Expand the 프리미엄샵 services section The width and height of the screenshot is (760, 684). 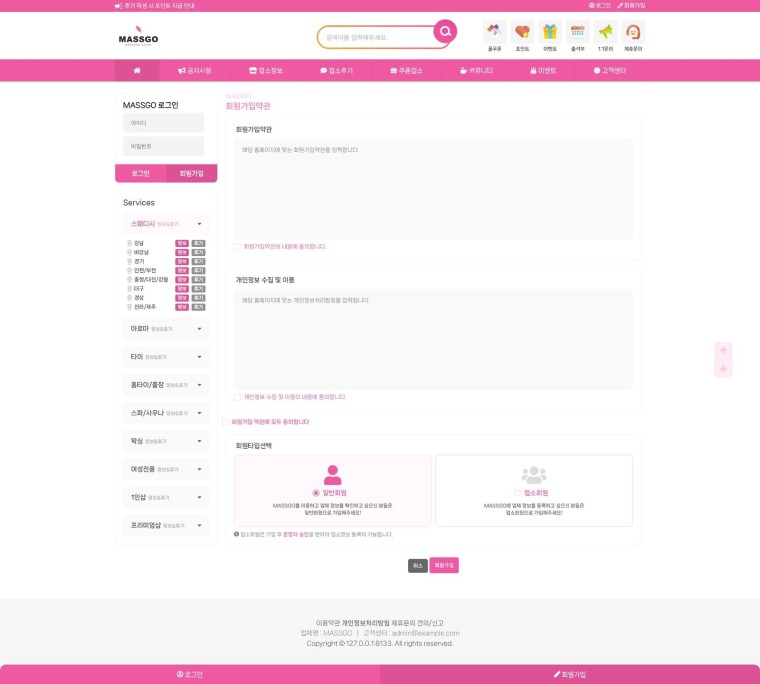pyautogui.click(x=166, y=525)
